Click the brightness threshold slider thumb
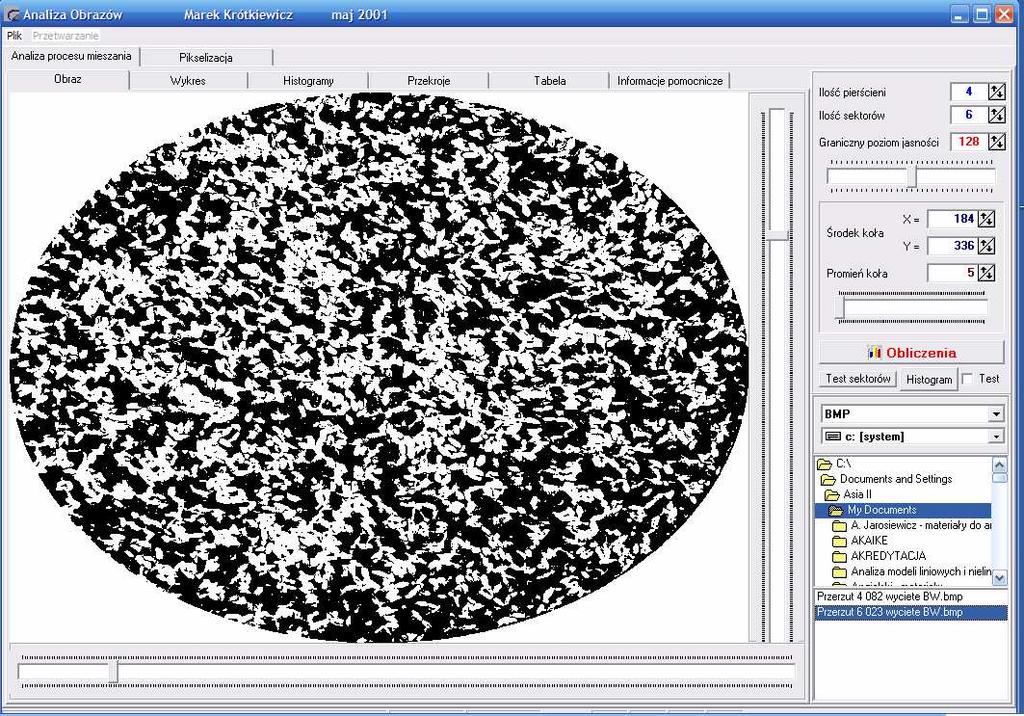Viewport: 1024px width, 716px height. tap(912, 176)
